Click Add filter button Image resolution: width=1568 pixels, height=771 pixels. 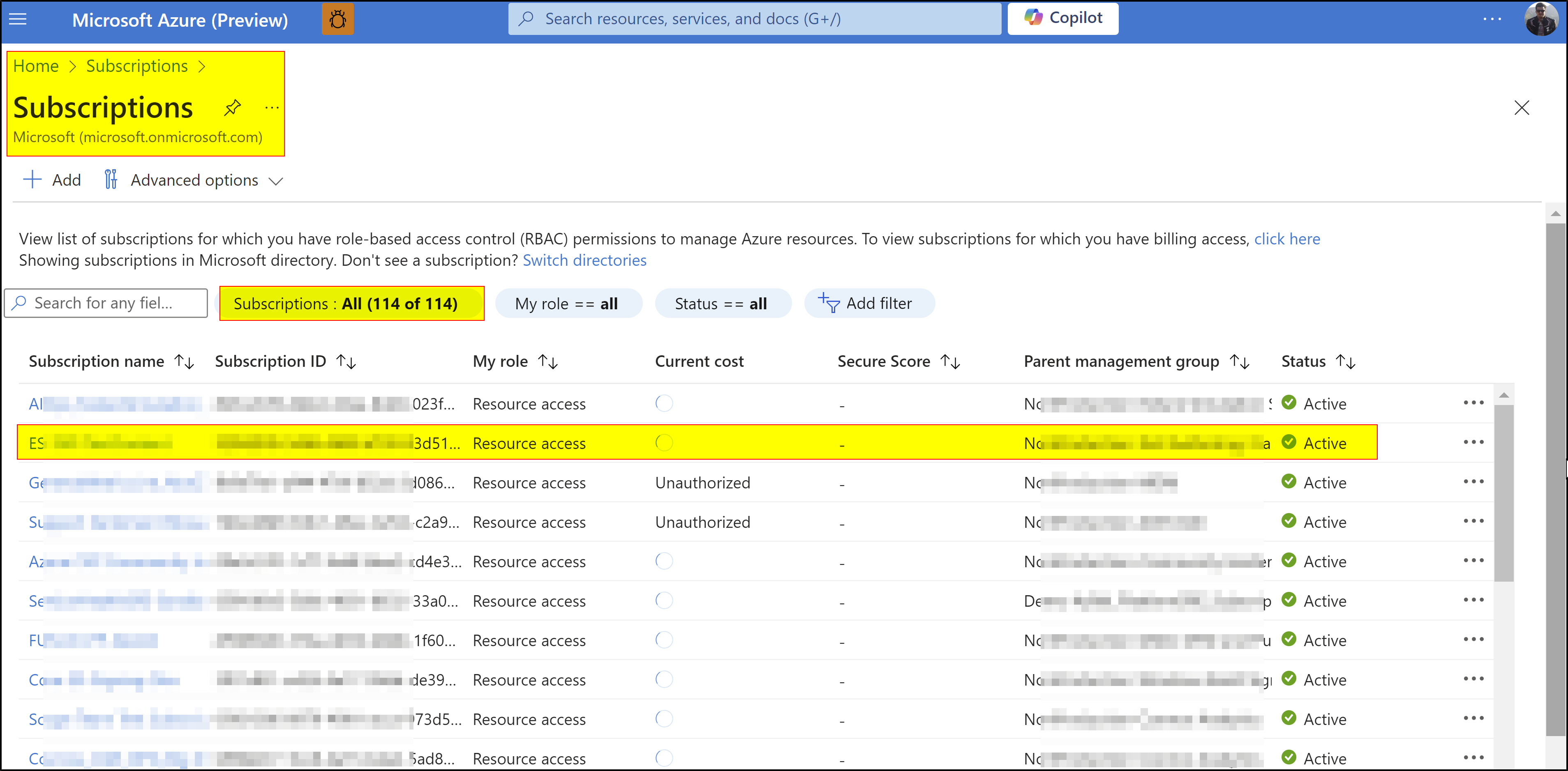point(868,303)
